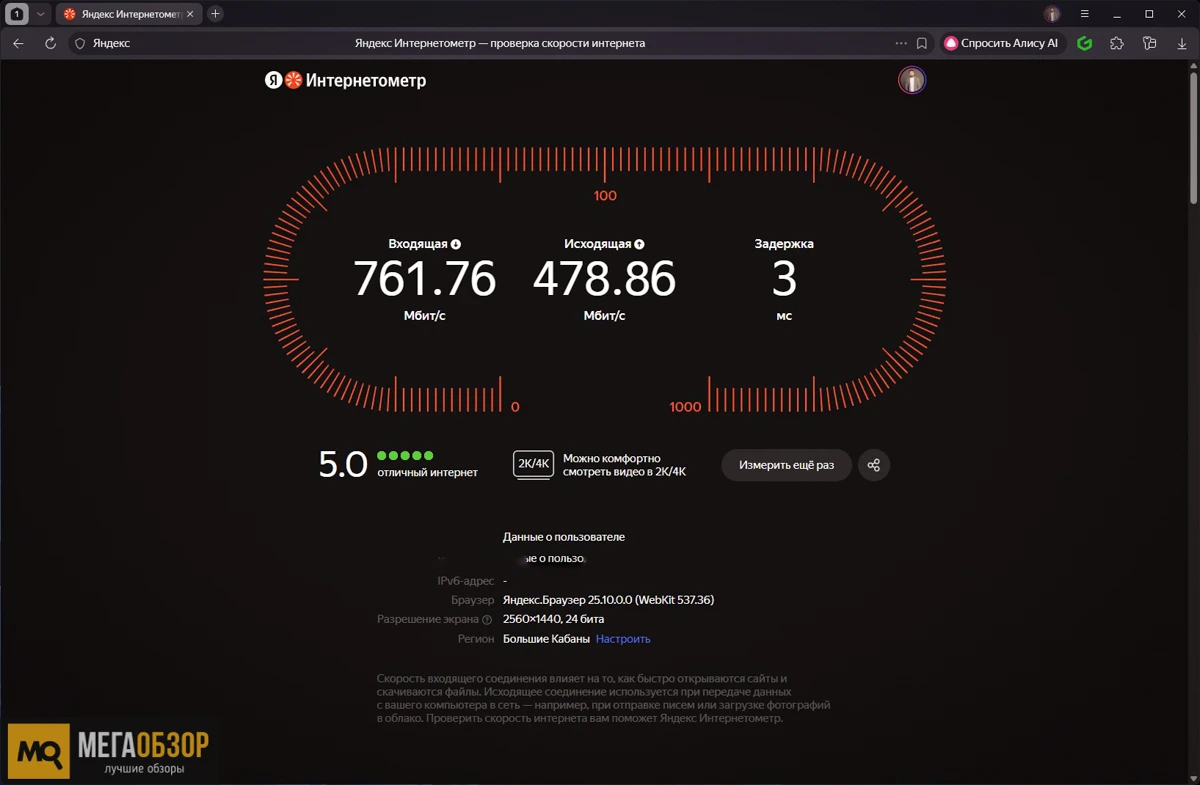Open the browser downloads icon
Viewport: 1200px width, 785px height.
pos(1181,43)
